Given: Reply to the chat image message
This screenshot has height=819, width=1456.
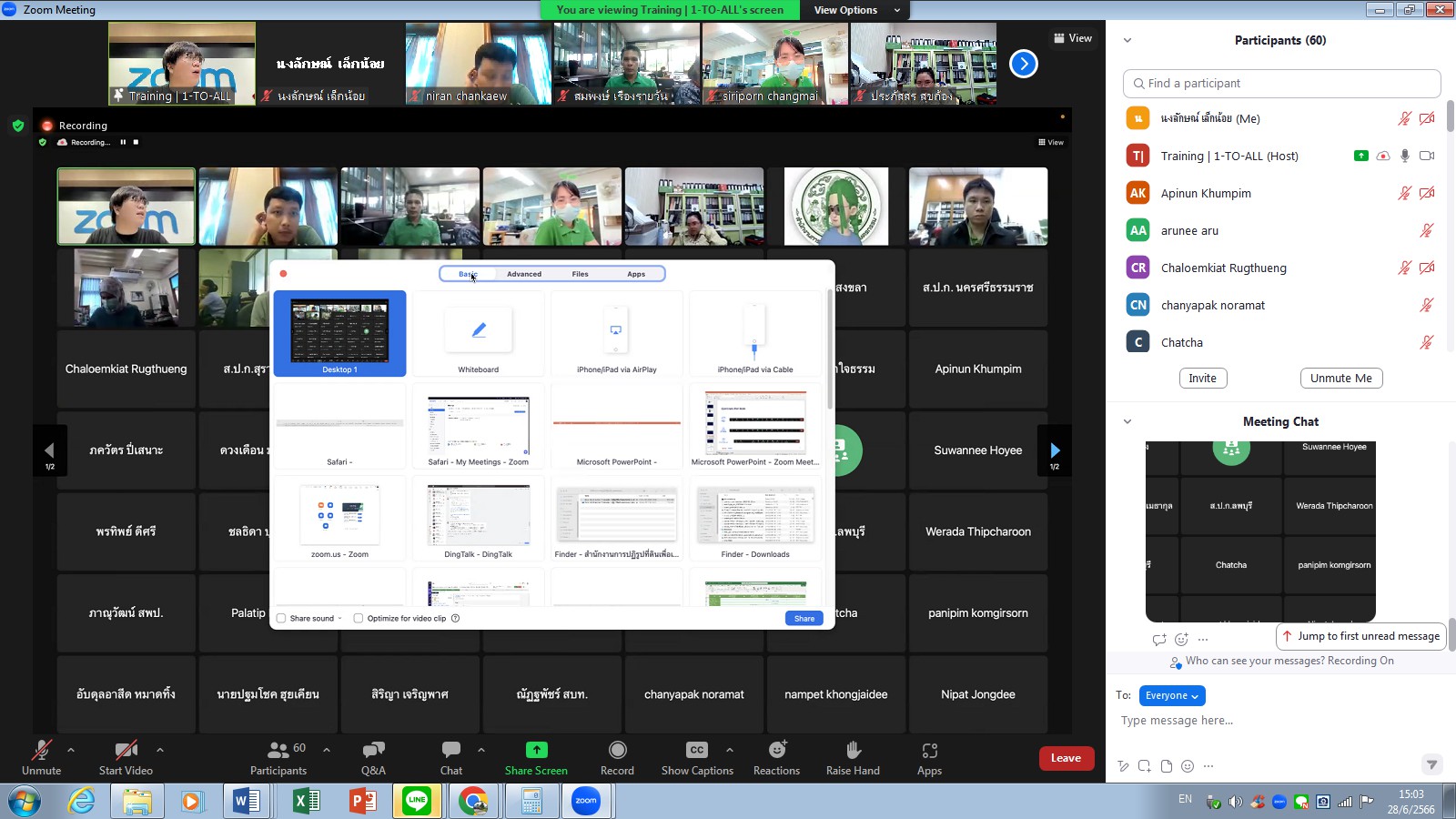Looking at the screenshot, I should 1159,639.
